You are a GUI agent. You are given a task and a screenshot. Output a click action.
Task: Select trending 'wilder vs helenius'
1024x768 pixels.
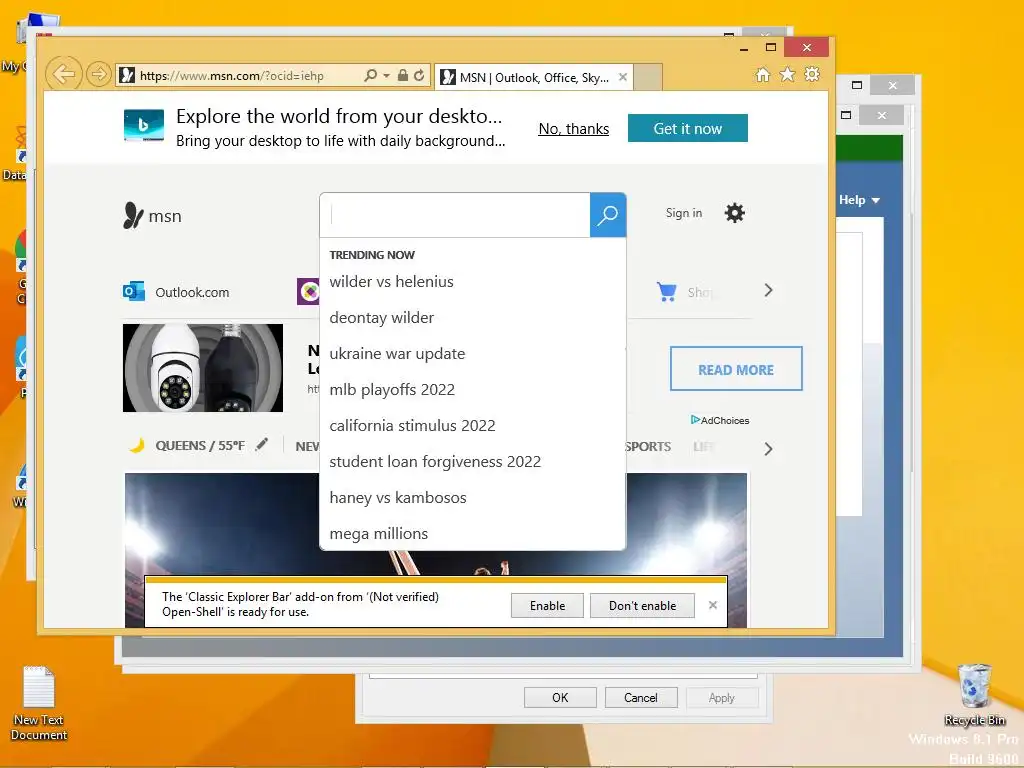pyautogui.click(x=391, y=281)
